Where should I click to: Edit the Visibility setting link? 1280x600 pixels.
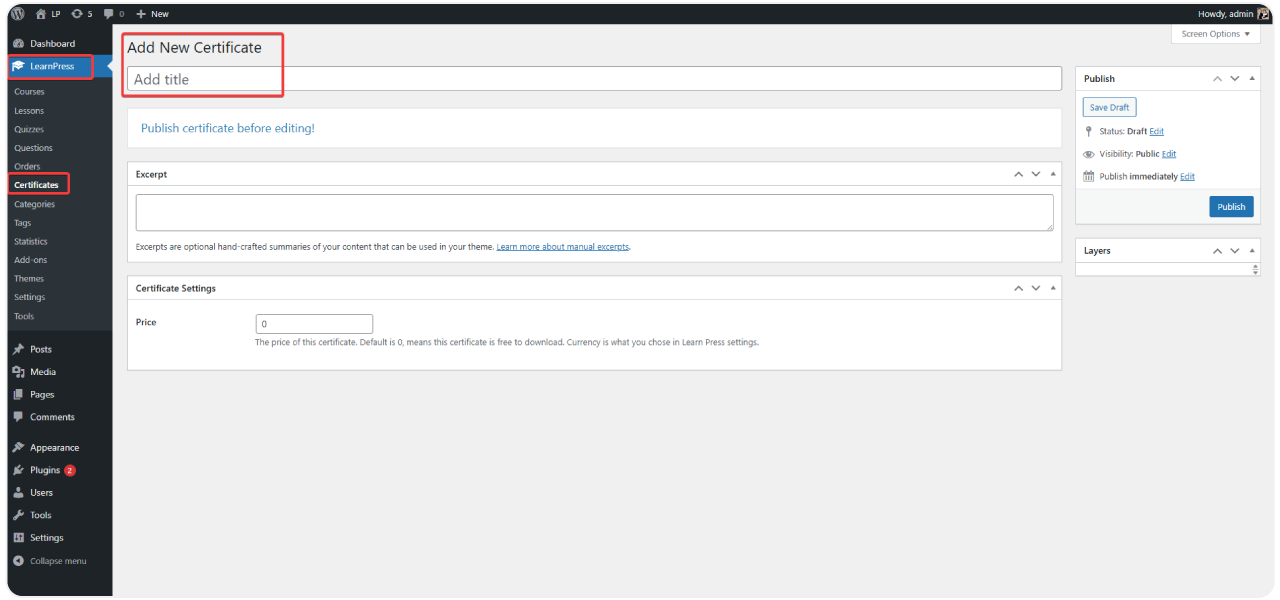pyautogui.click(x=1169, y=154)
